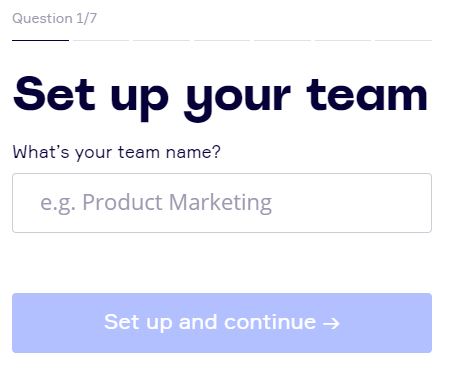Jump to last progress step segment

(403, 40)
